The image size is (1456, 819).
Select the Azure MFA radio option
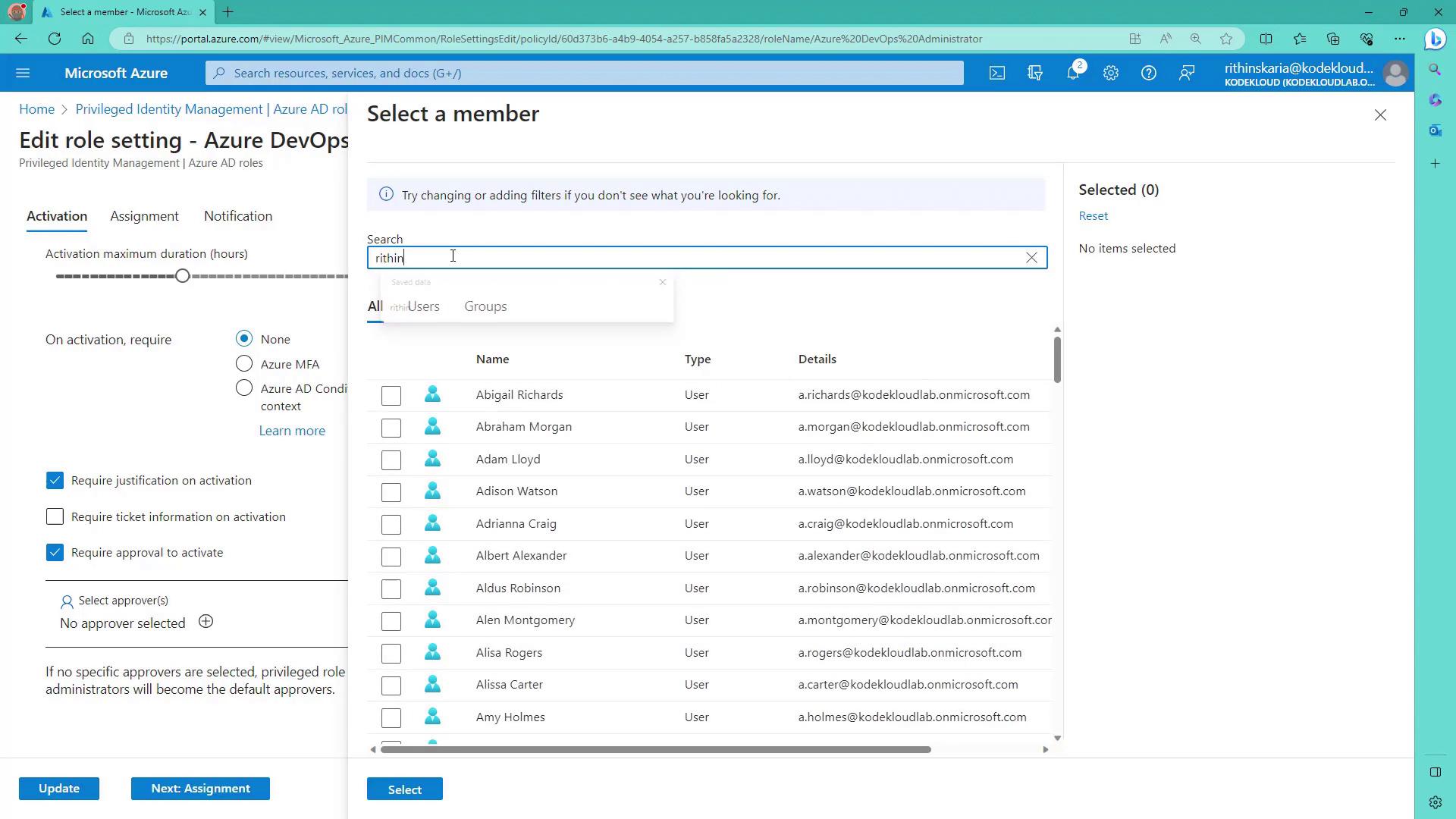(244, 364)
